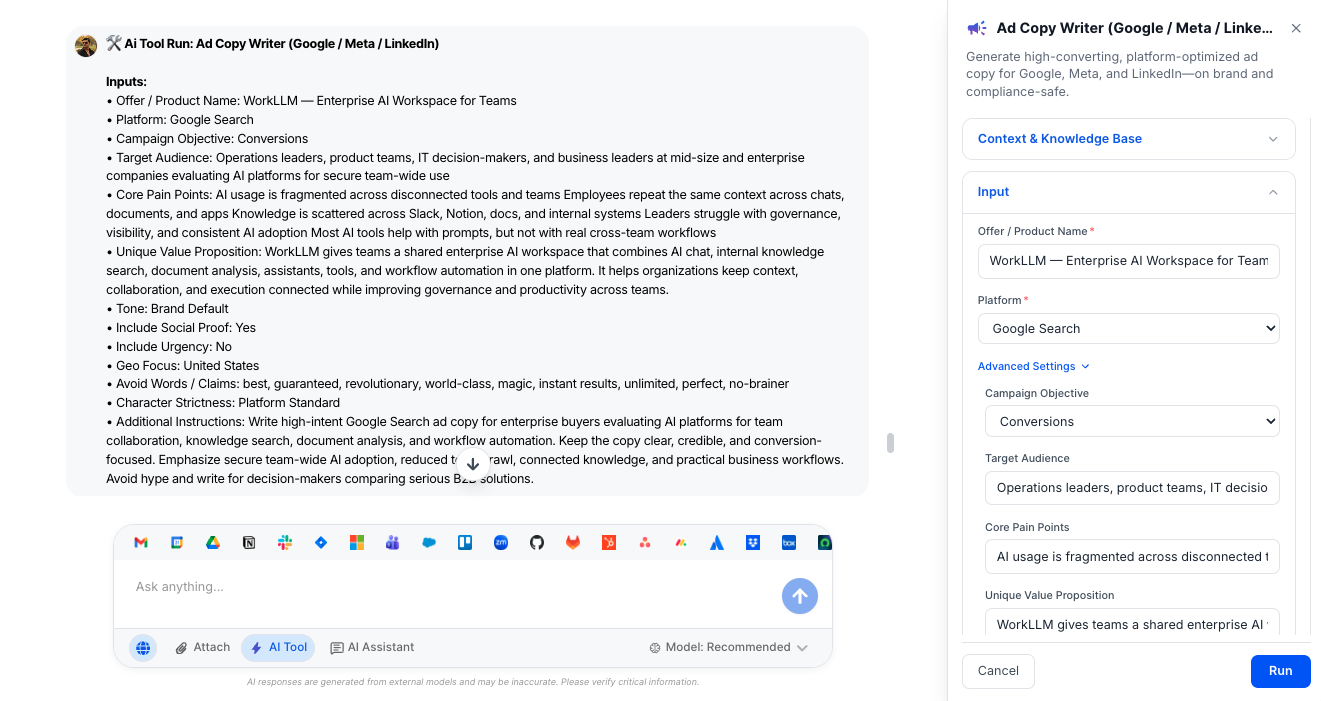Cancel the tool configuration

pos(998,671)
